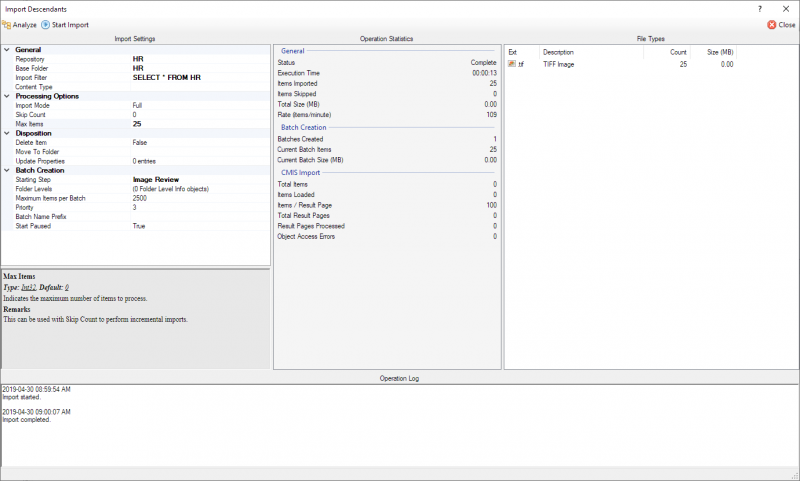The image size is (800, 481).
Task: Click the Import Settings panel header
Action: click(x=135, y=39)
